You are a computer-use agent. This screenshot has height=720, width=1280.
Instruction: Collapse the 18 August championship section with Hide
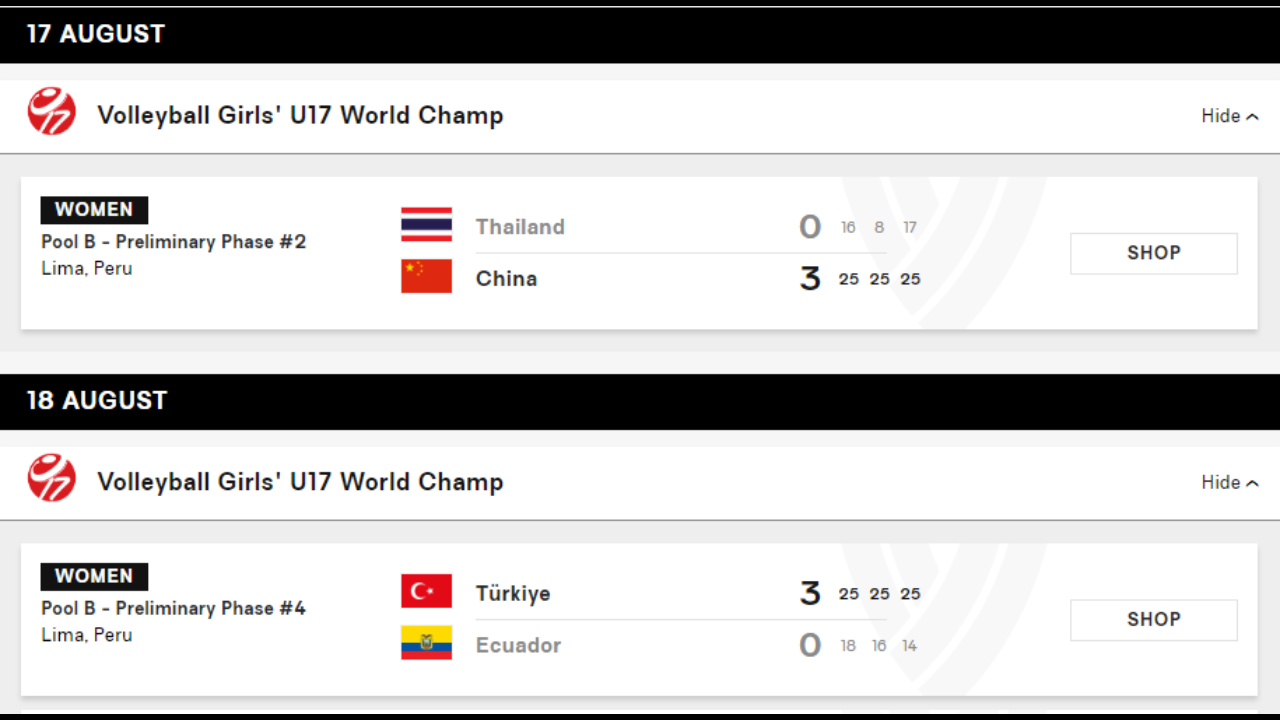click(x=1229, y=483)
